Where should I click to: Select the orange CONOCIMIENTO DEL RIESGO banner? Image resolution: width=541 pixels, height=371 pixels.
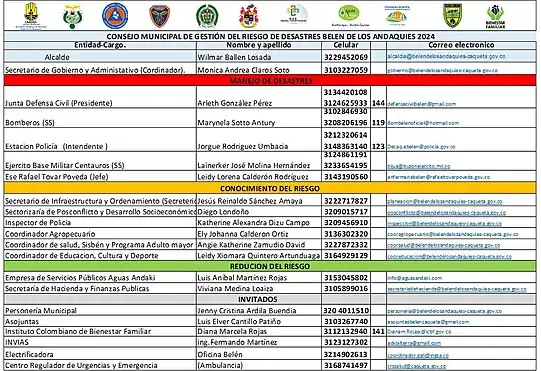(x=270, y=188)
